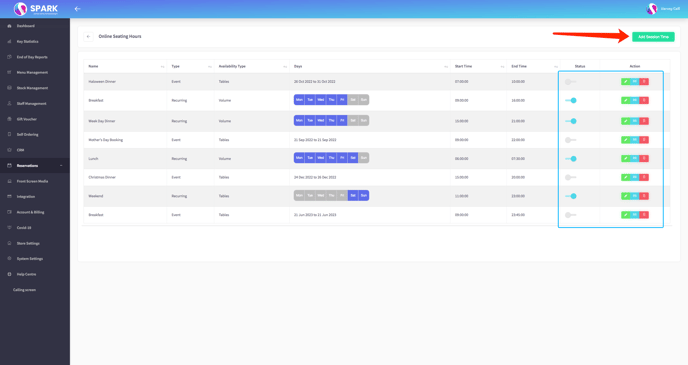Screen dimensions: 688x365
Task: Click back arrow beside Online Seating Hours
Action: [x=88, y=36]
